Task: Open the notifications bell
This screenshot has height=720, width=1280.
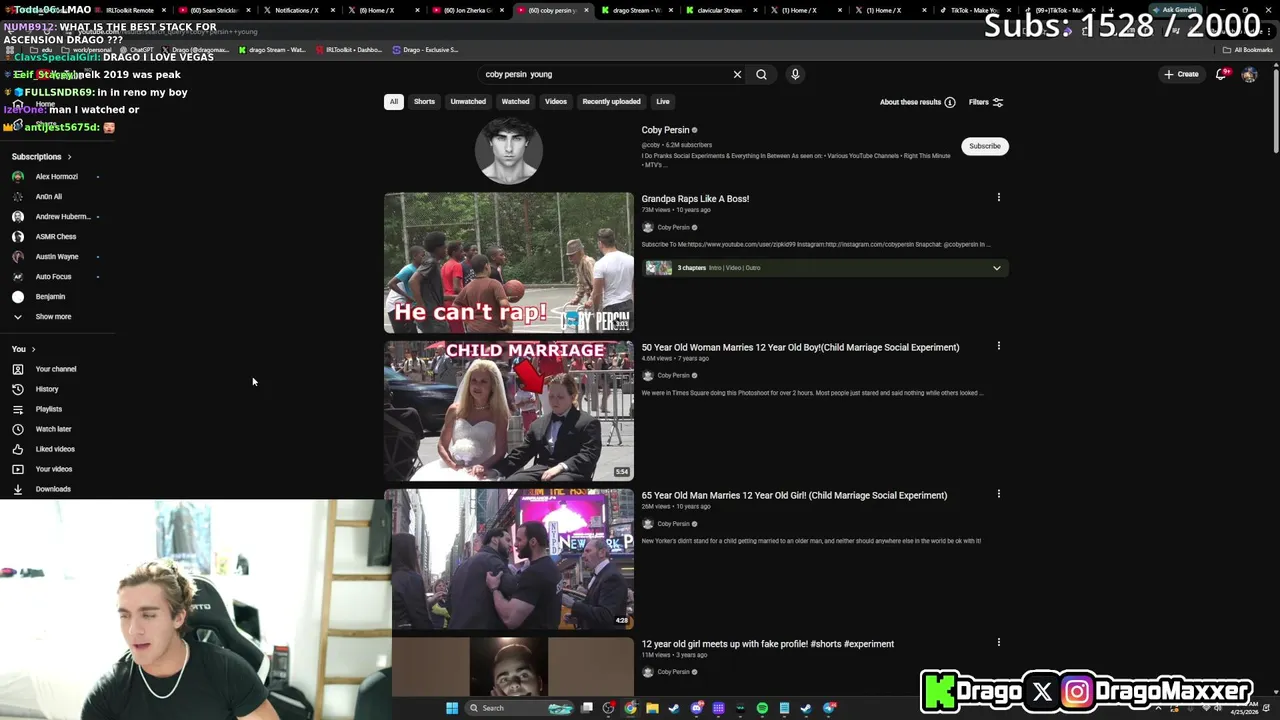Action: pyautogui.click(x=1221, y=74)
